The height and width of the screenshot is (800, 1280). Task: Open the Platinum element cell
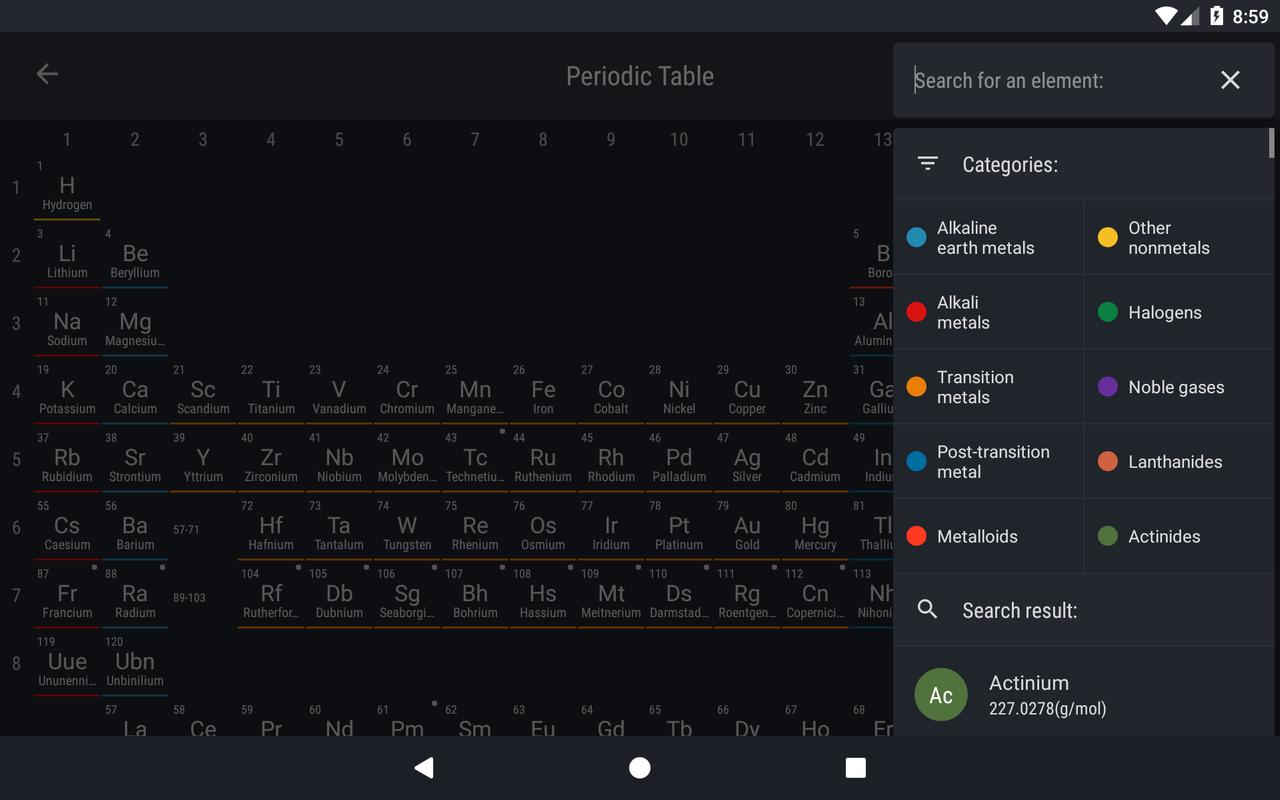(679, 530)
